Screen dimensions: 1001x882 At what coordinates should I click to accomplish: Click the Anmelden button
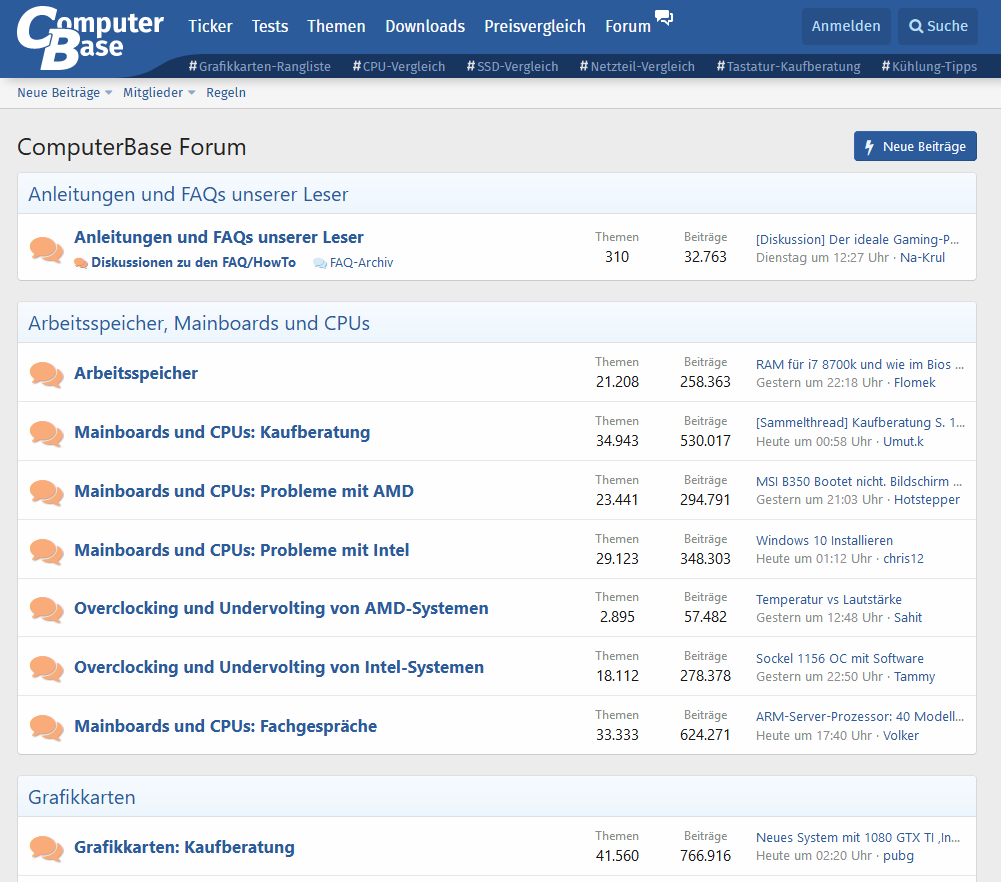click(x=846, y=26)
